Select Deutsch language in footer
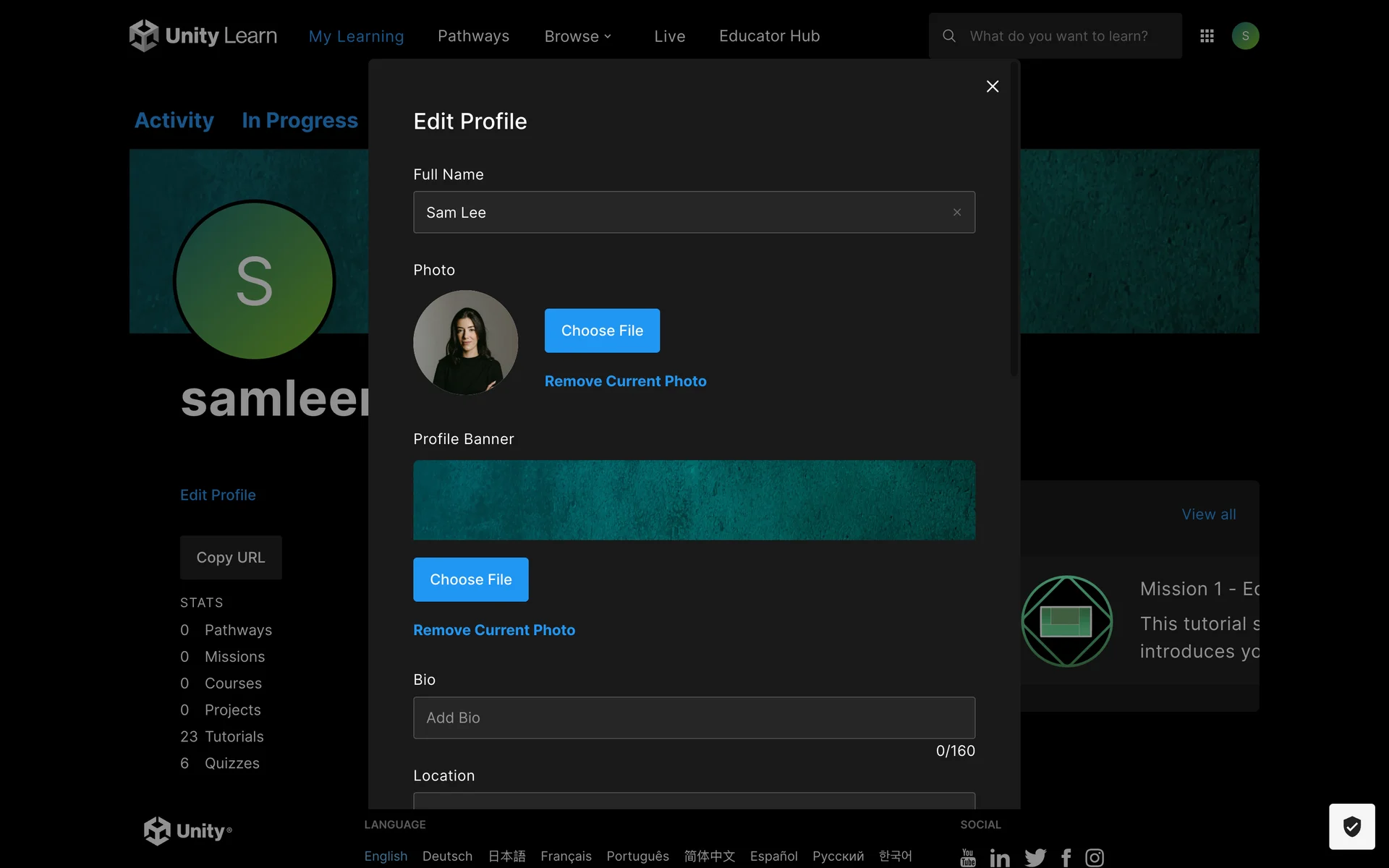The height and width of the screenshot is (868, 1389). pyautogui.click(x=447, y=856)
